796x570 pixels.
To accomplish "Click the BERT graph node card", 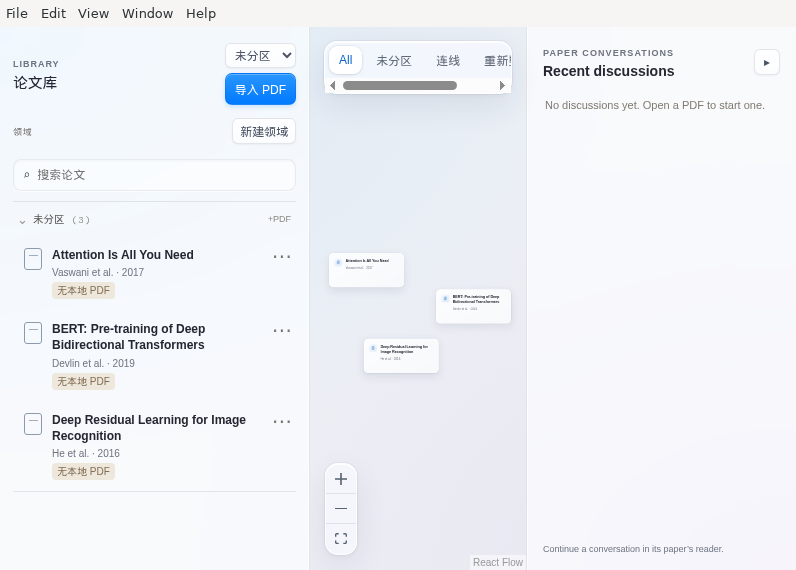I will tap(474, 306).
